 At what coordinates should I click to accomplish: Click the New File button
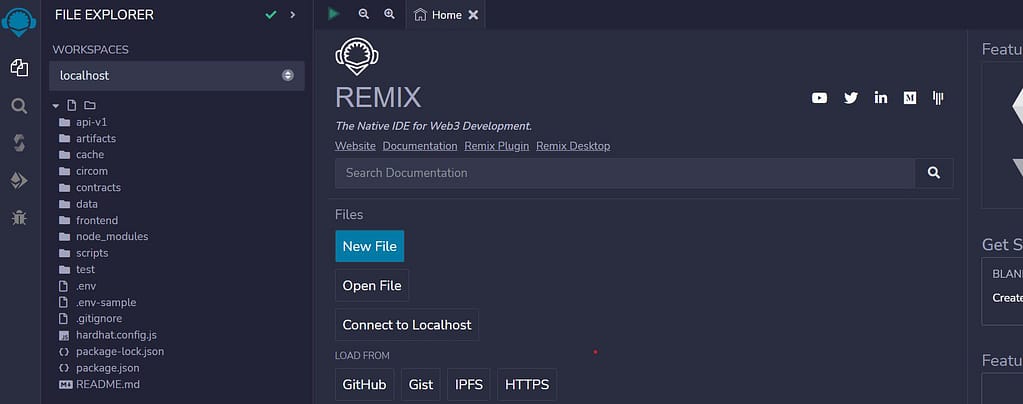pyautogui.click(x=370, y=246)
